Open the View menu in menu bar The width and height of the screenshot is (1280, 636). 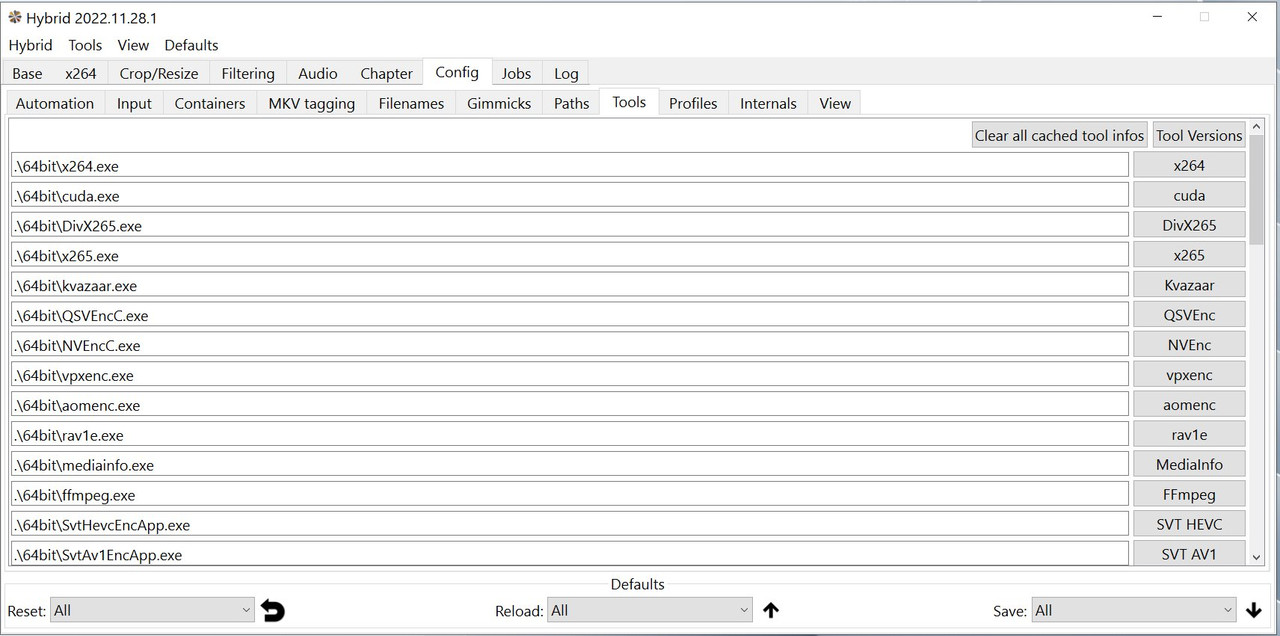(x=133, y=45)
